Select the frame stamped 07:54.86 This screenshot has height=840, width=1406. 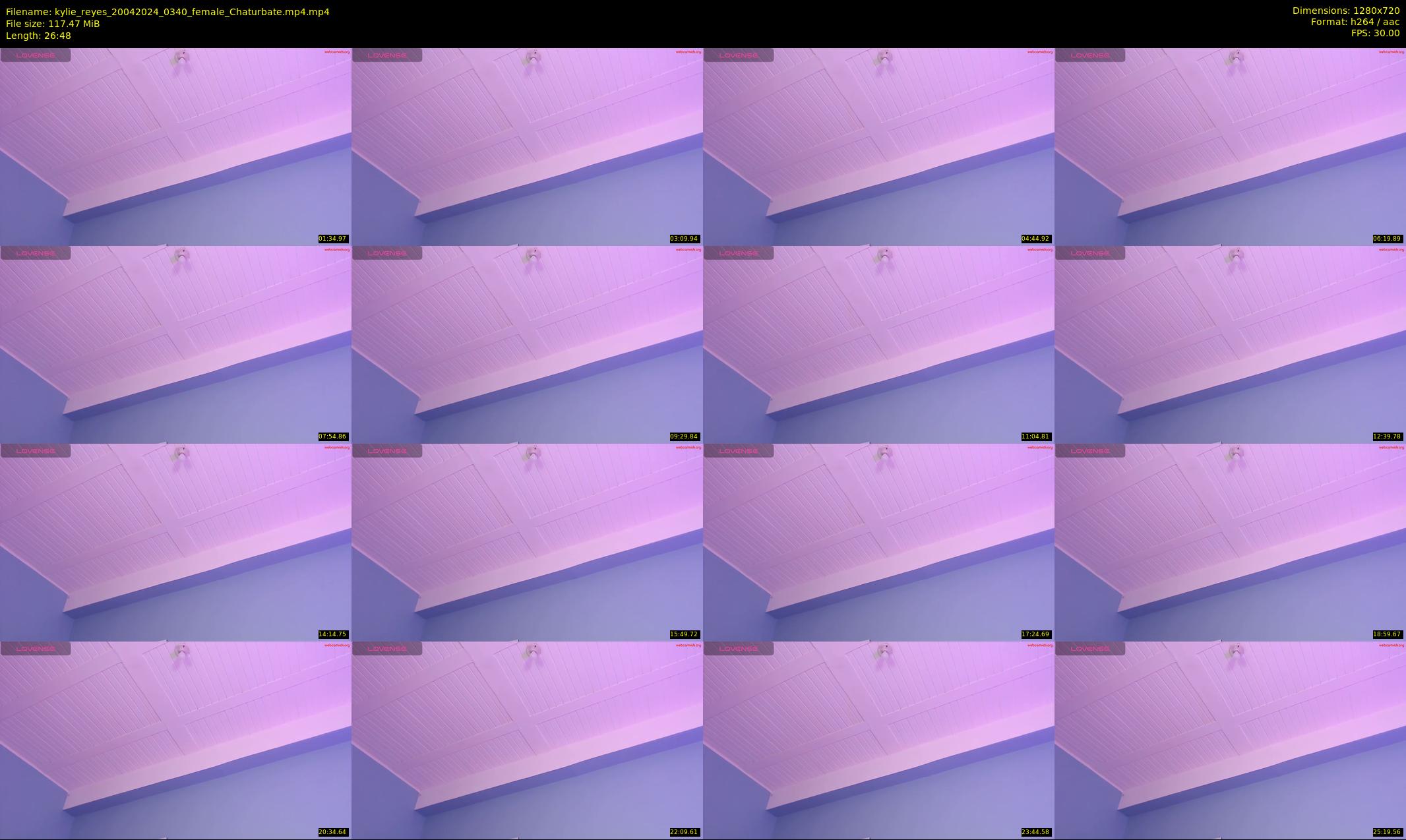point(175,344)
